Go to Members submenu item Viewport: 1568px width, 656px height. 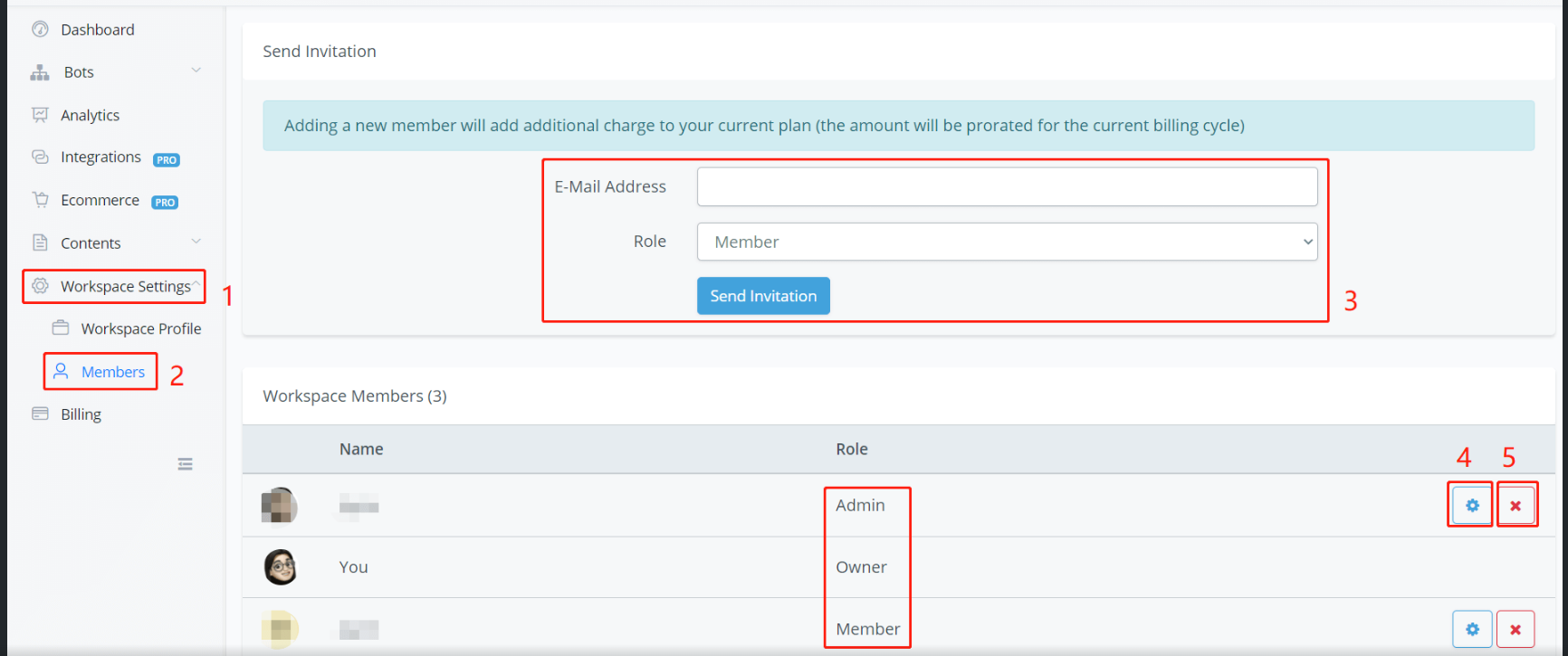112,372
